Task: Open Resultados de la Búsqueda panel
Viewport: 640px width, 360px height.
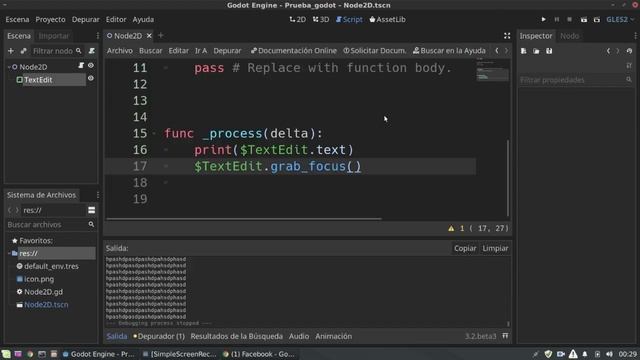Action: (237, 336)
